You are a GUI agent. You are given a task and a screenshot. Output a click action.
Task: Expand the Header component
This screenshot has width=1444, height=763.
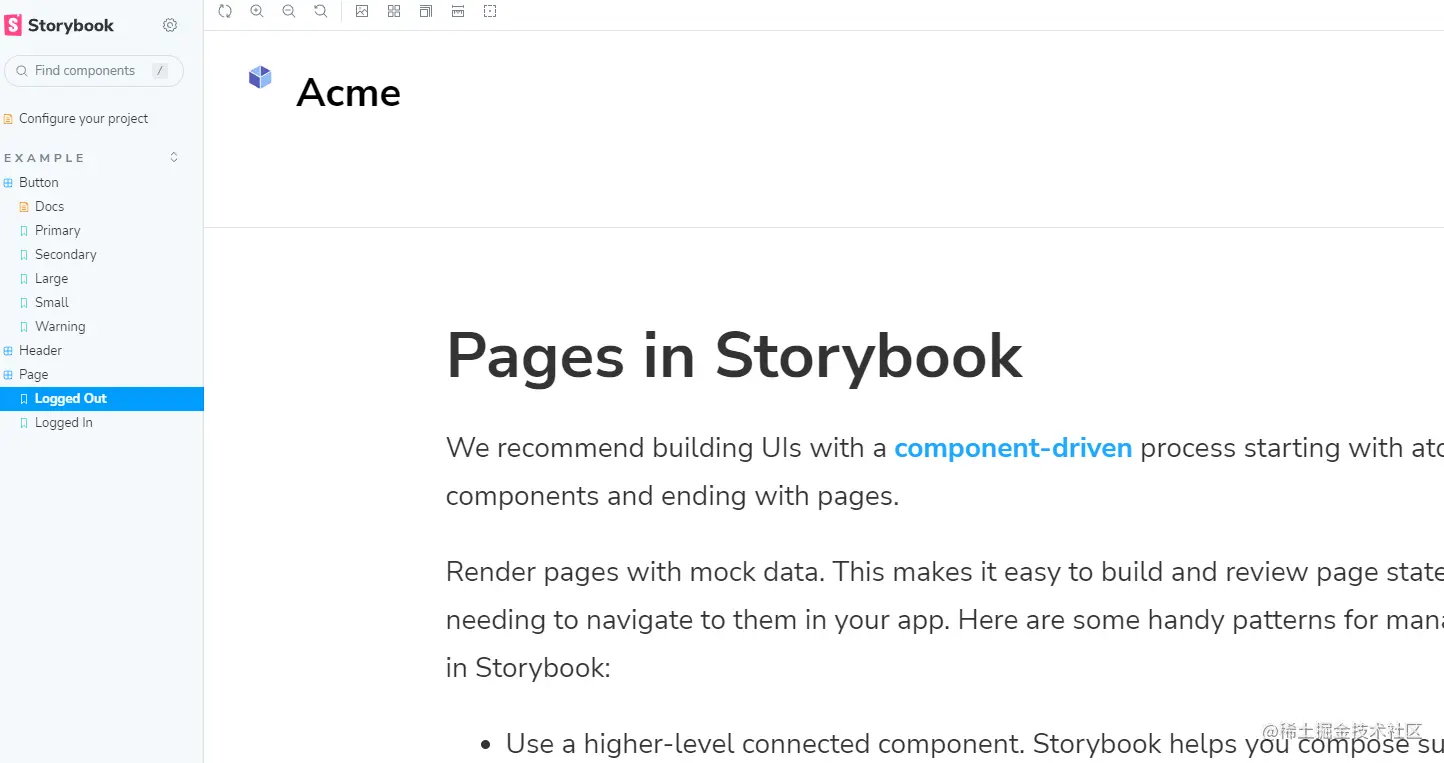pos(40,350)
